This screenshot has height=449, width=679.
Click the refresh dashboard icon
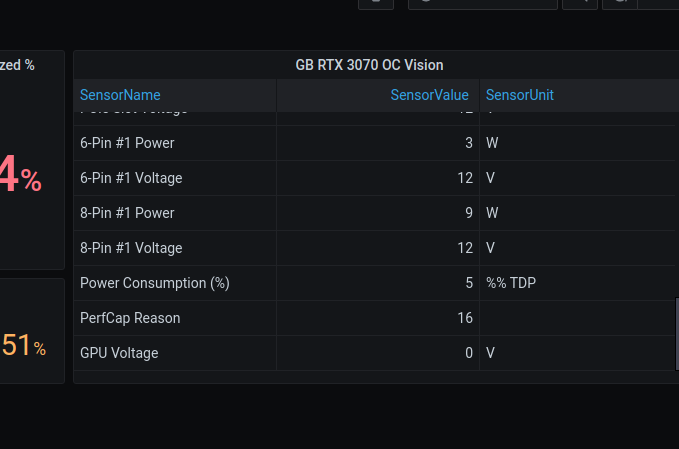pyautogui.click(x=620, y=3)
